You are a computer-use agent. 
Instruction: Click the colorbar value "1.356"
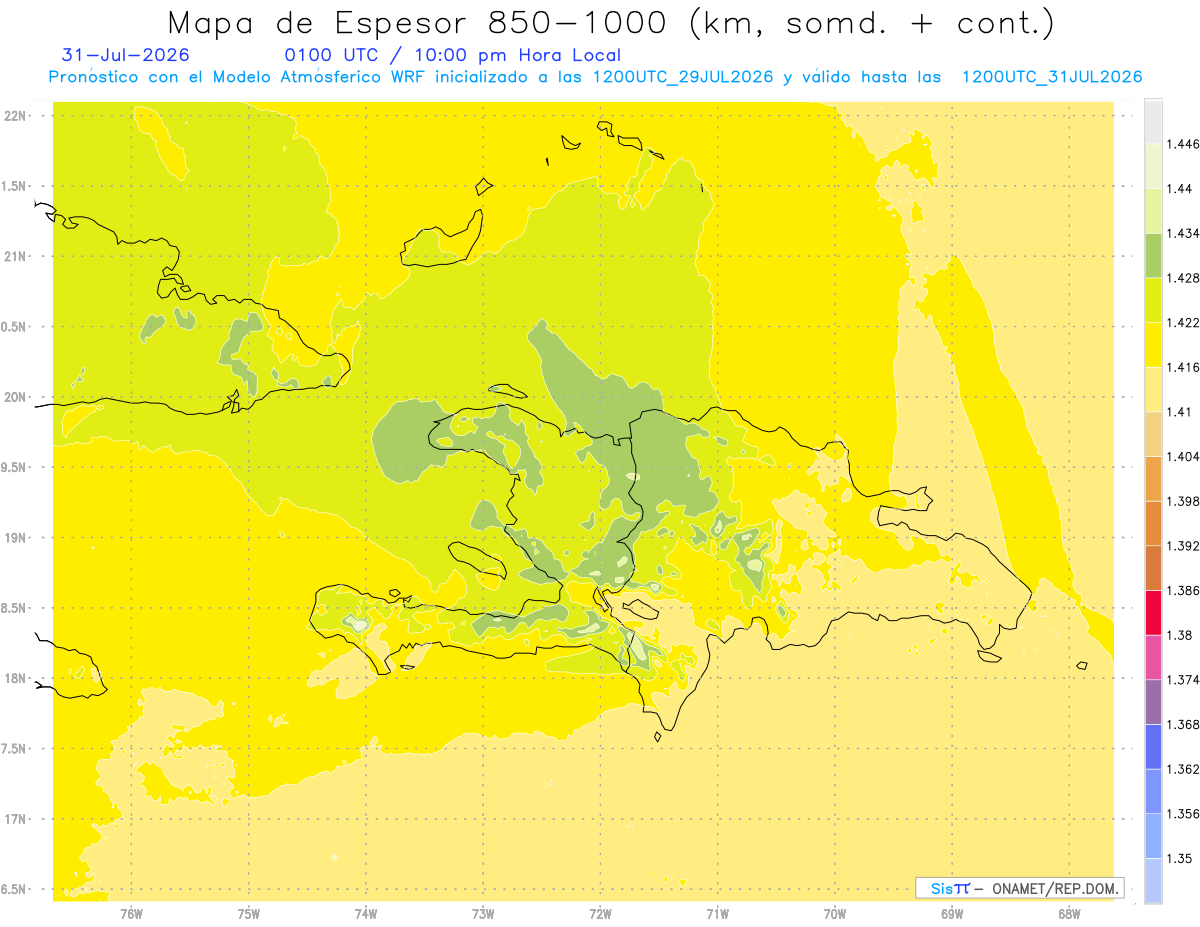pos(1183,813)
